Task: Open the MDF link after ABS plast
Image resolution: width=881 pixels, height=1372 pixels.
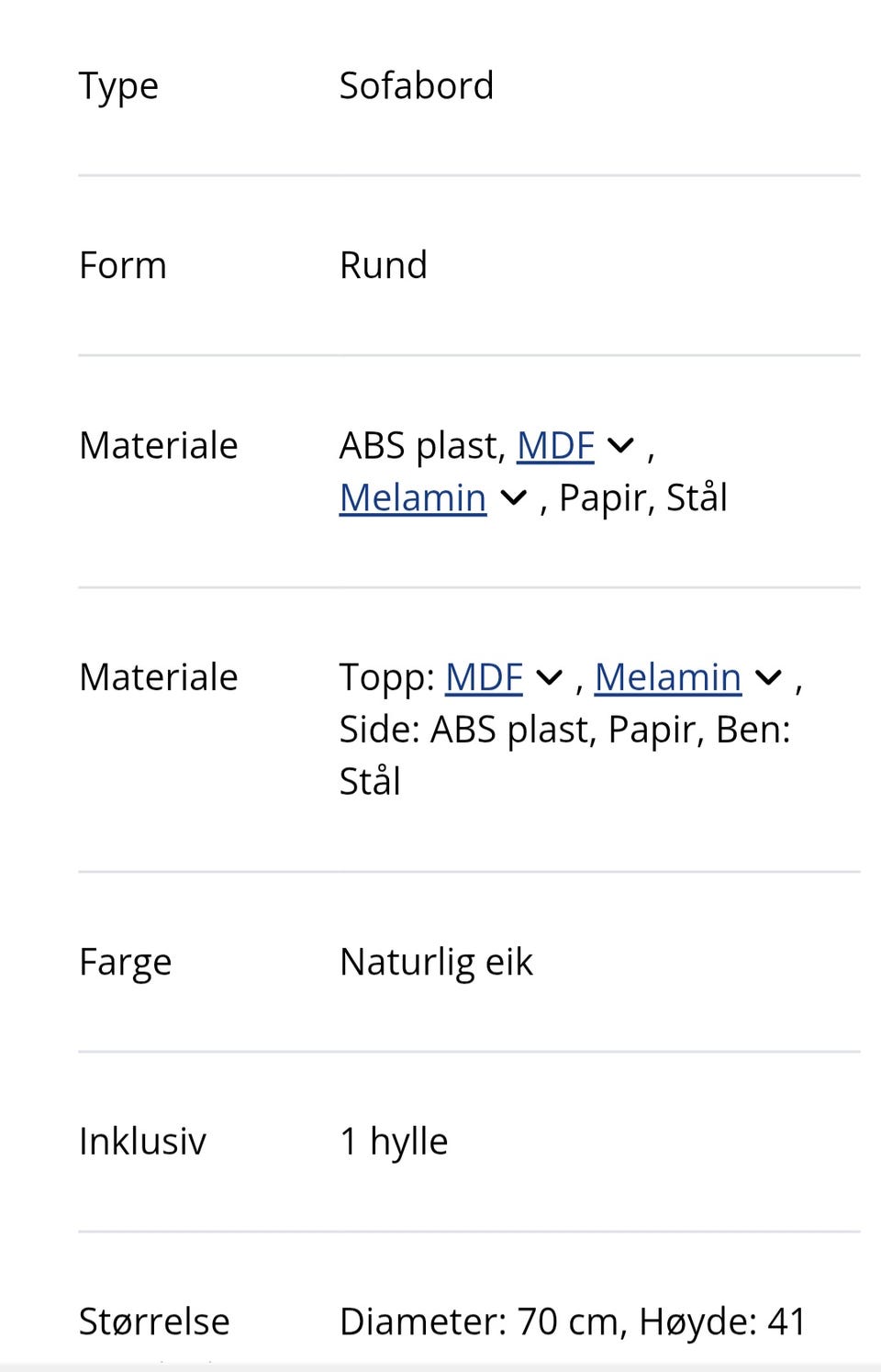Action: coord(555,446)
